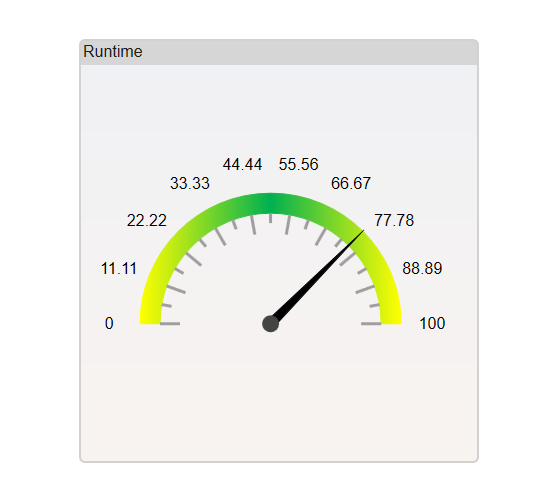This screenshot has width=558, height=502.
Task: Click the gauge needle center pivot
Action: (270, 324)
